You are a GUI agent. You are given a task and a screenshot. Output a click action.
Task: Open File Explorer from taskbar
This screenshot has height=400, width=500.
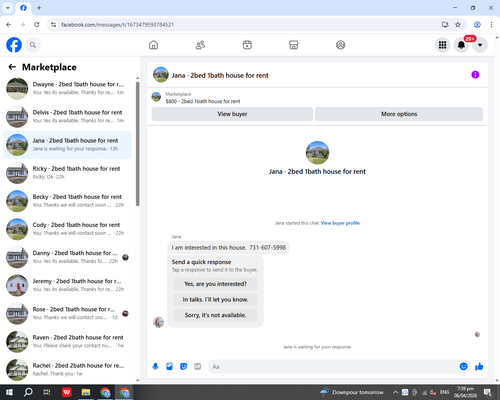point(86,392)
